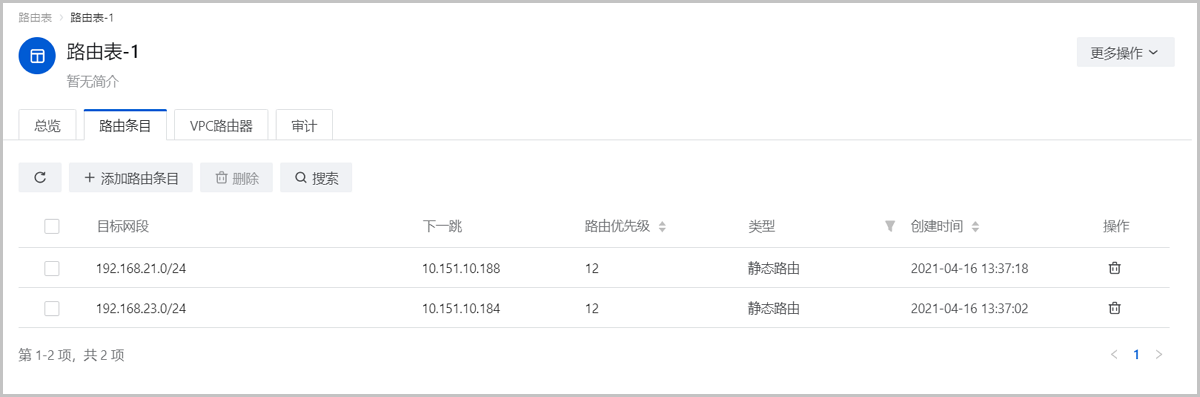Switch to the 总览 tab
This screenshot has width=1200, height=397.
(x=47, y=125)
